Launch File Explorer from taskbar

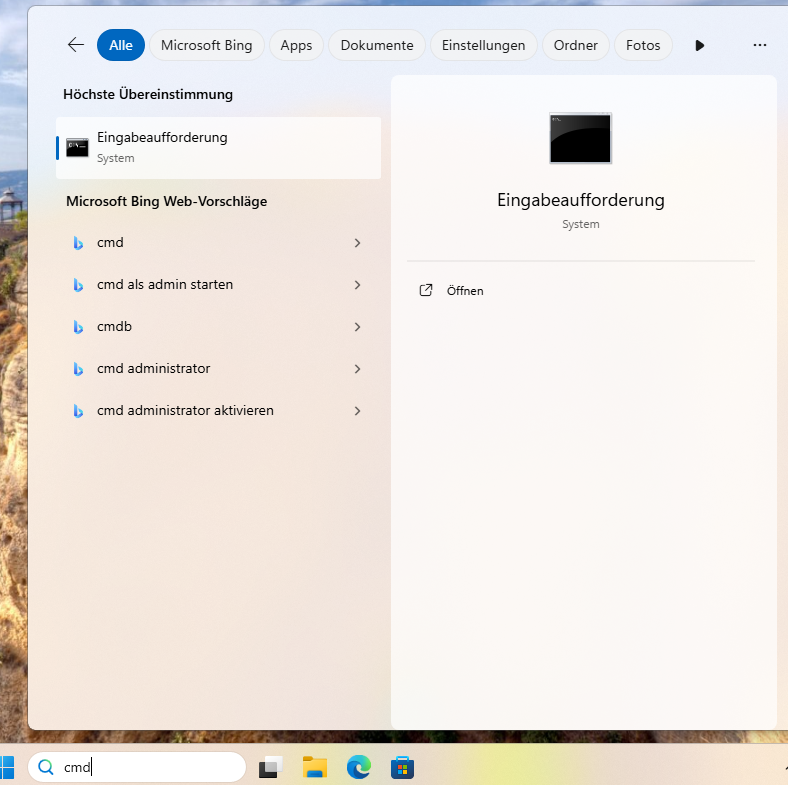point(315,767)
